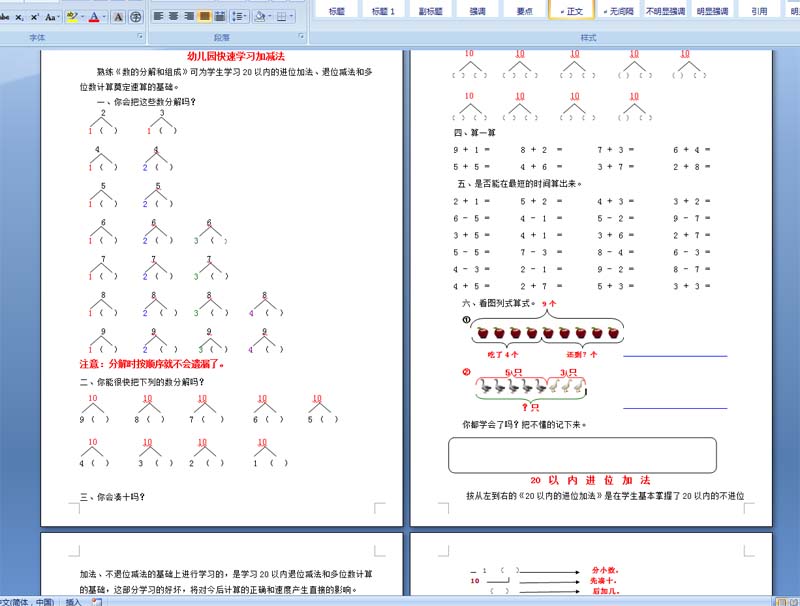Click the red title 幼儿园快速学习加减法
Viewport: 800px width, 606px height.
(236, 56)
